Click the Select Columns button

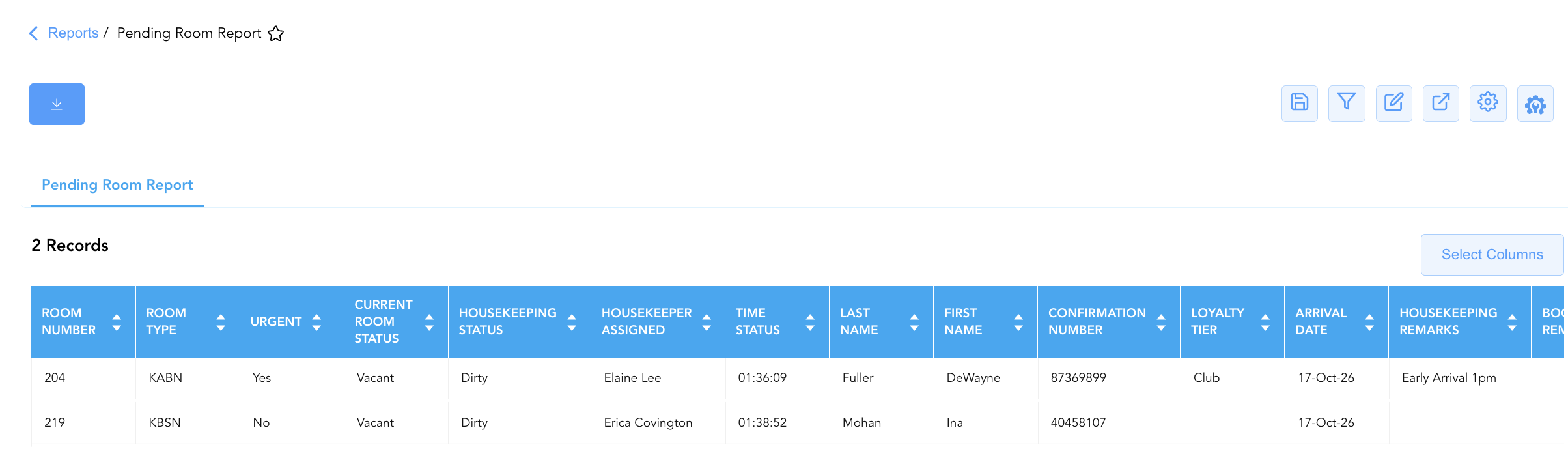tap(1492, 255)
